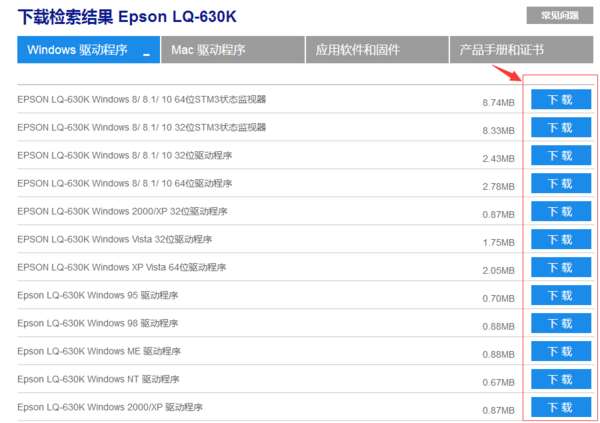This screenshot has height=423, width=600.
Task: Download the Windows NT driver
Action: (561, 379)
